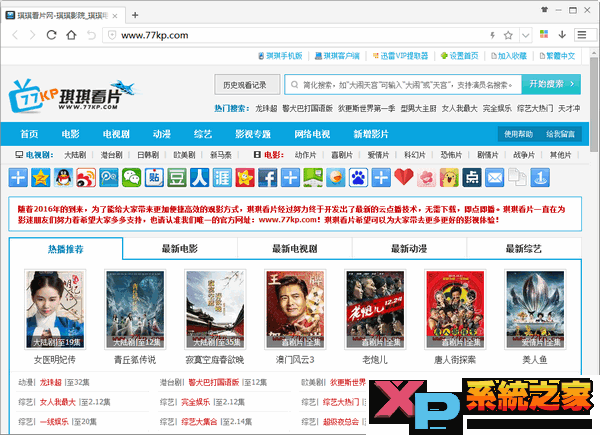Click 龙珠超 in hot searches
Image resolution: width=600 pixels, height=435 pixels.
[266, 109]
